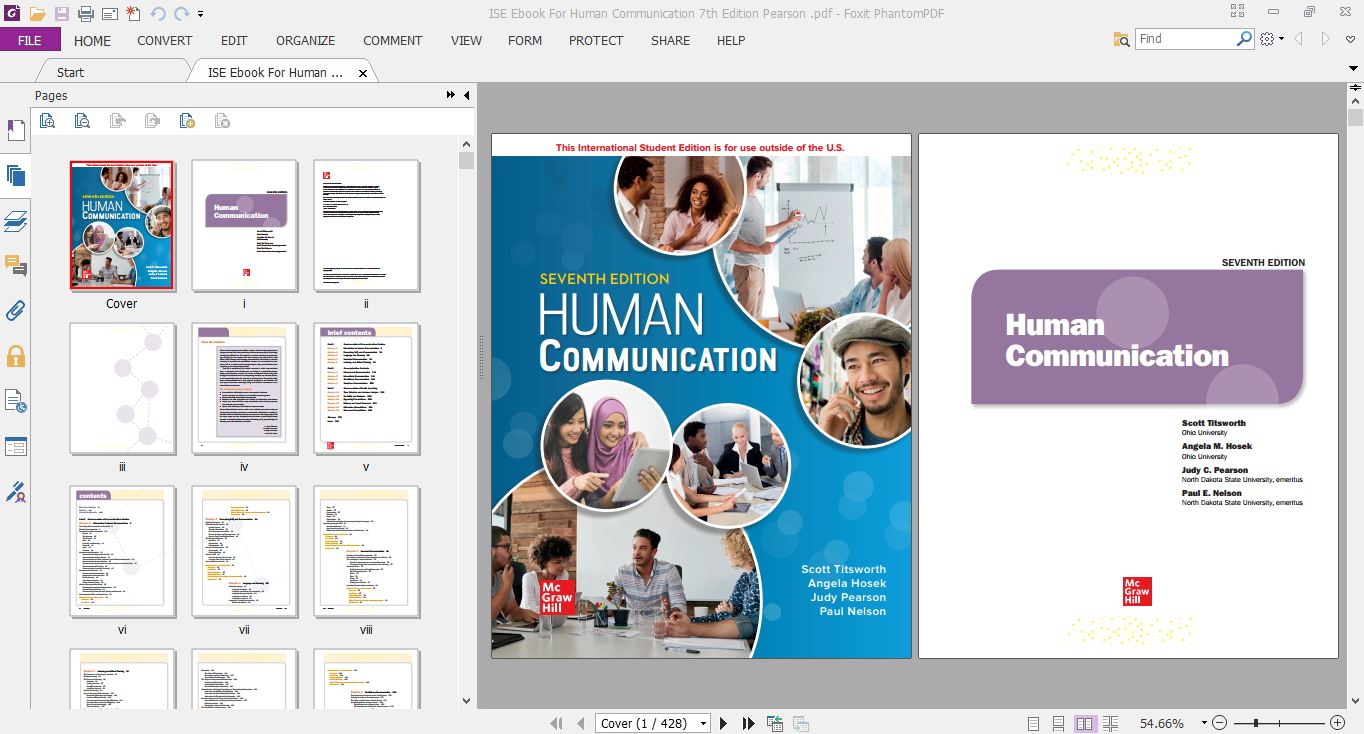This screenshot has height=734, width=1364.
Task: Switch to the CONVERT ribbon tab
Action: coord(165,40)
